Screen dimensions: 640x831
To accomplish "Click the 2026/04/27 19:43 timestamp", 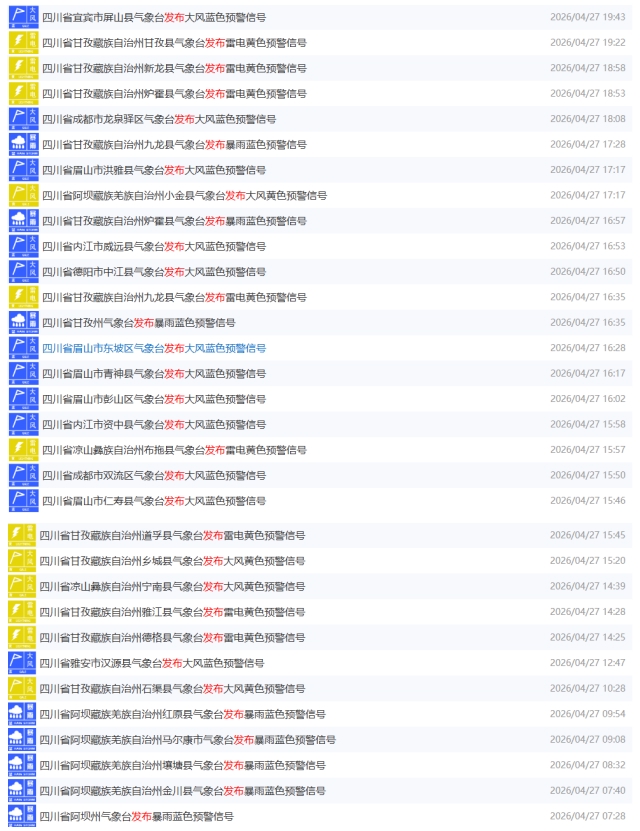I will pyautogui.click(x=587, y=17).
